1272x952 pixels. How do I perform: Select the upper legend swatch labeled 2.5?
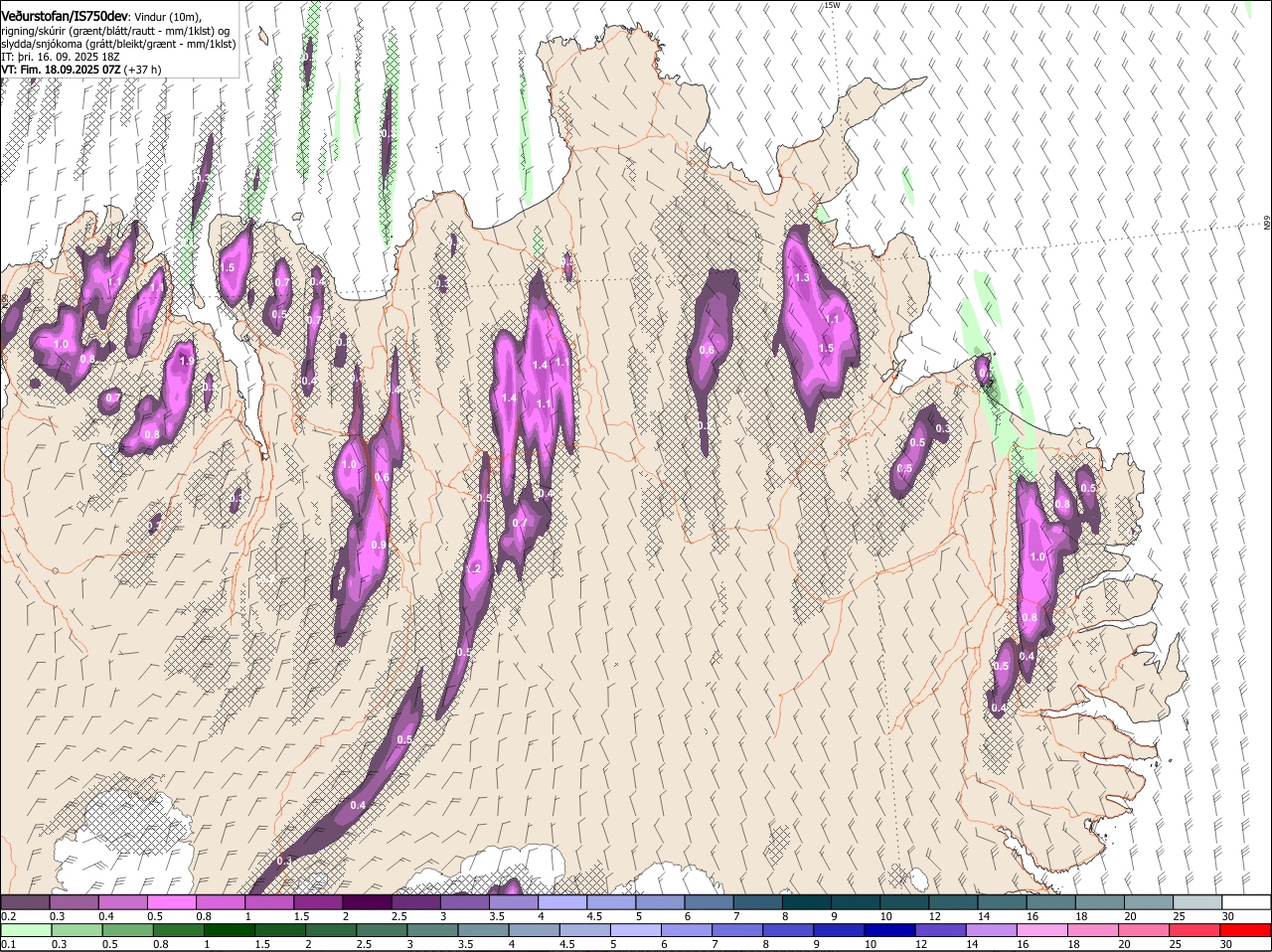[x=415, y=902]
